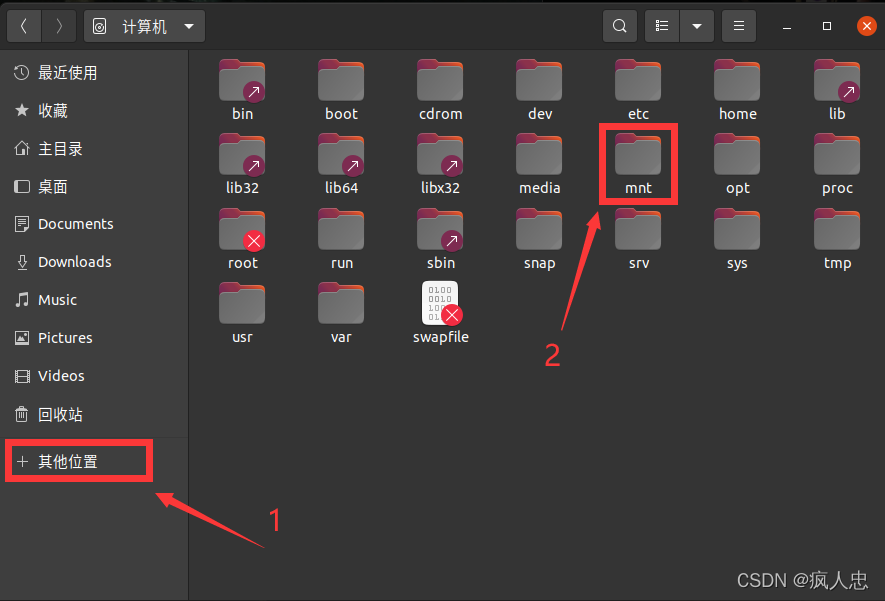The width and height of the screenshot is (885, 601).
Task: Minimize the file manager window
Action: point(787,27)
